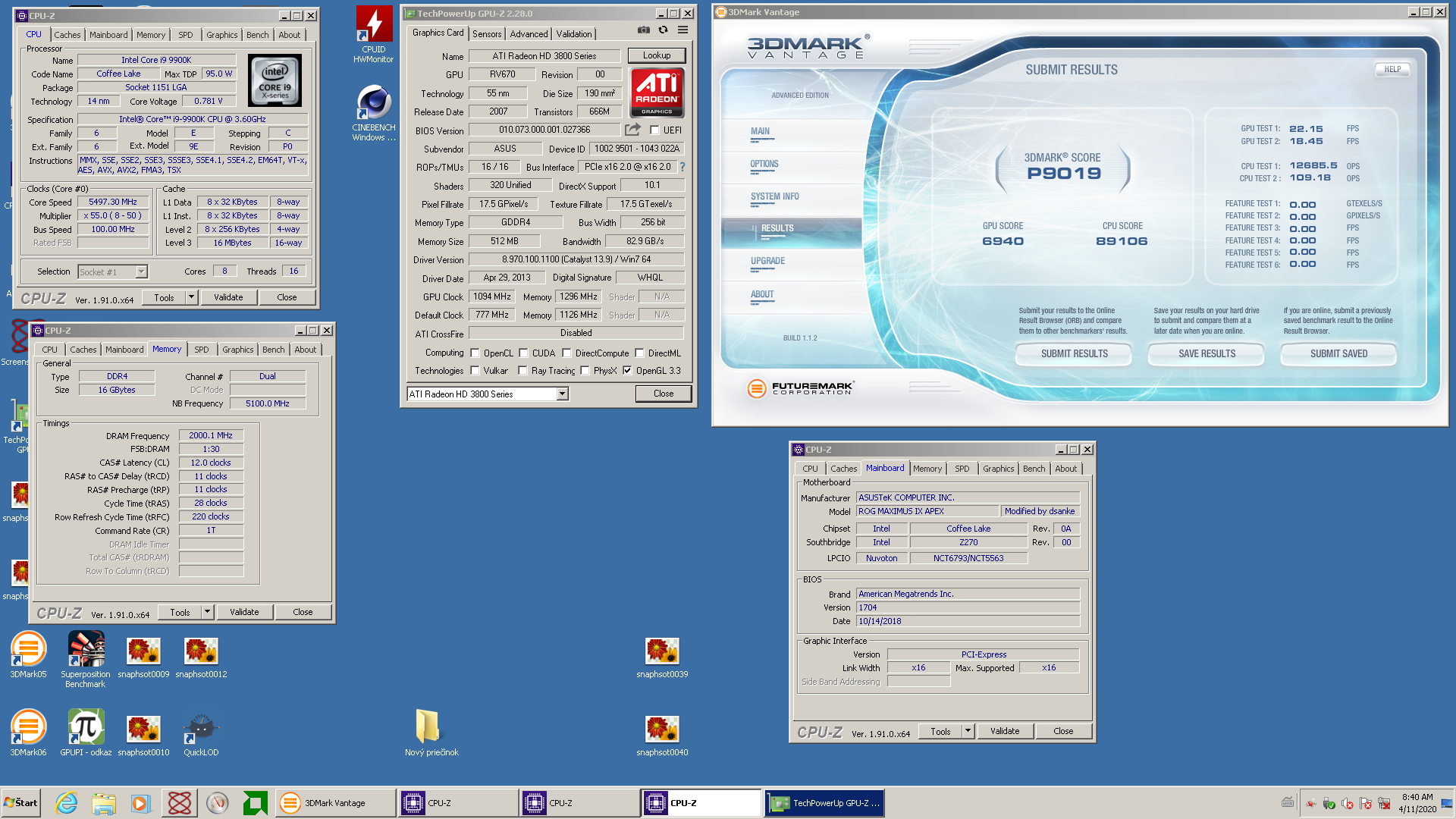
Task: Open the 3DMark05 desktop shortcut
Action: (28, 655)
